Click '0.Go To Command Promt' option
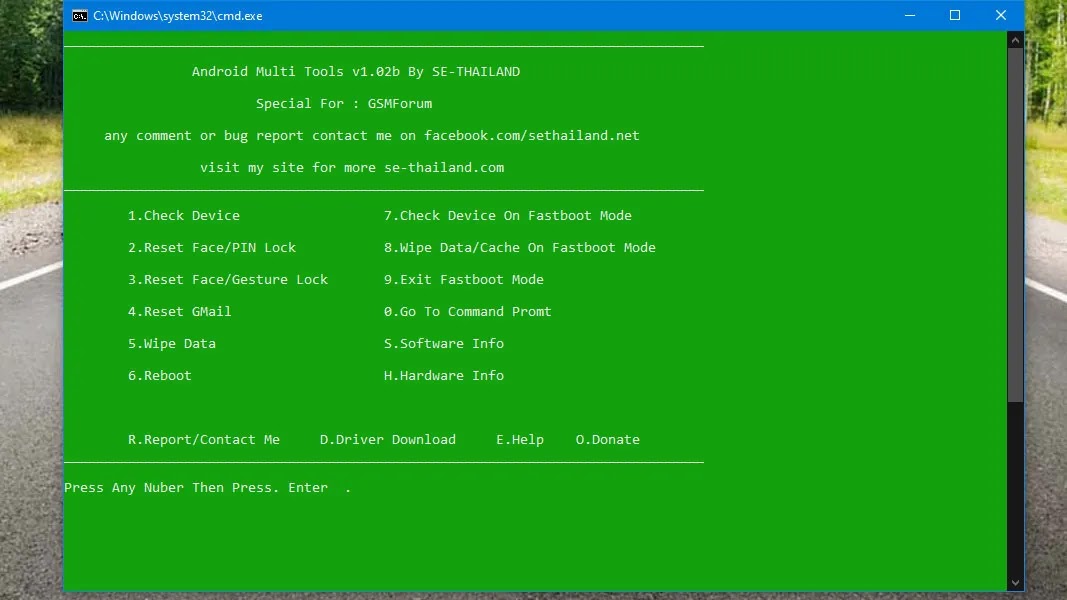 coord(467,312)
